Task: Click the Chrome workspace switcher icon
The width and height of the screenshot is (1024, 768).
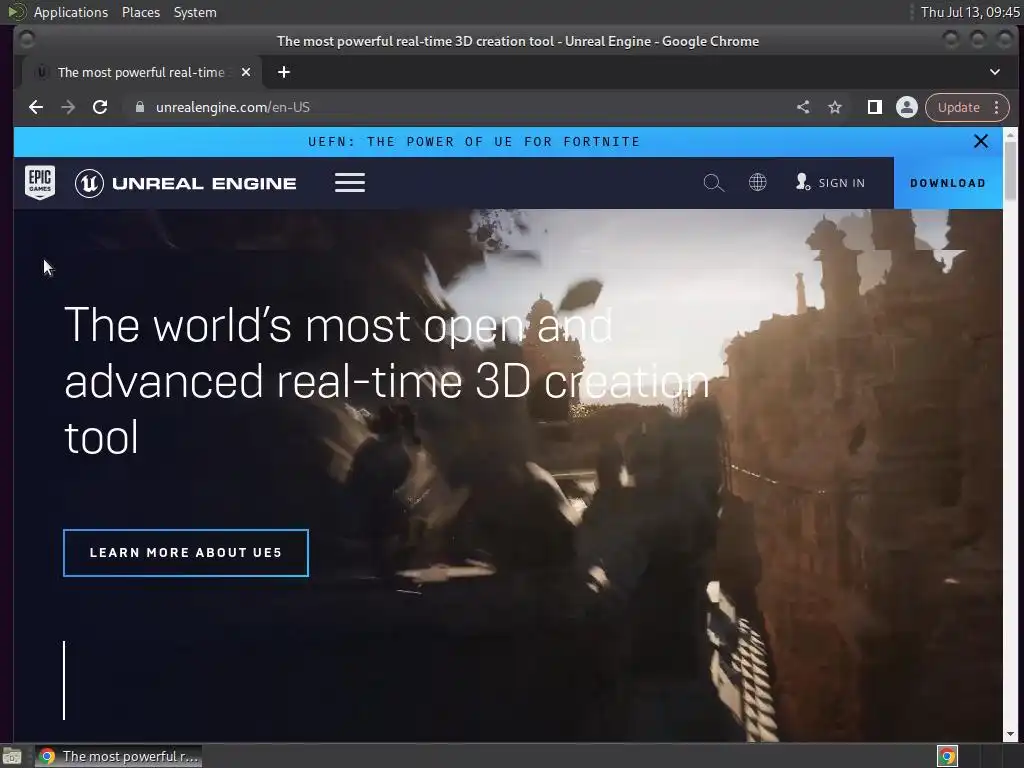Action: (947, 756)
